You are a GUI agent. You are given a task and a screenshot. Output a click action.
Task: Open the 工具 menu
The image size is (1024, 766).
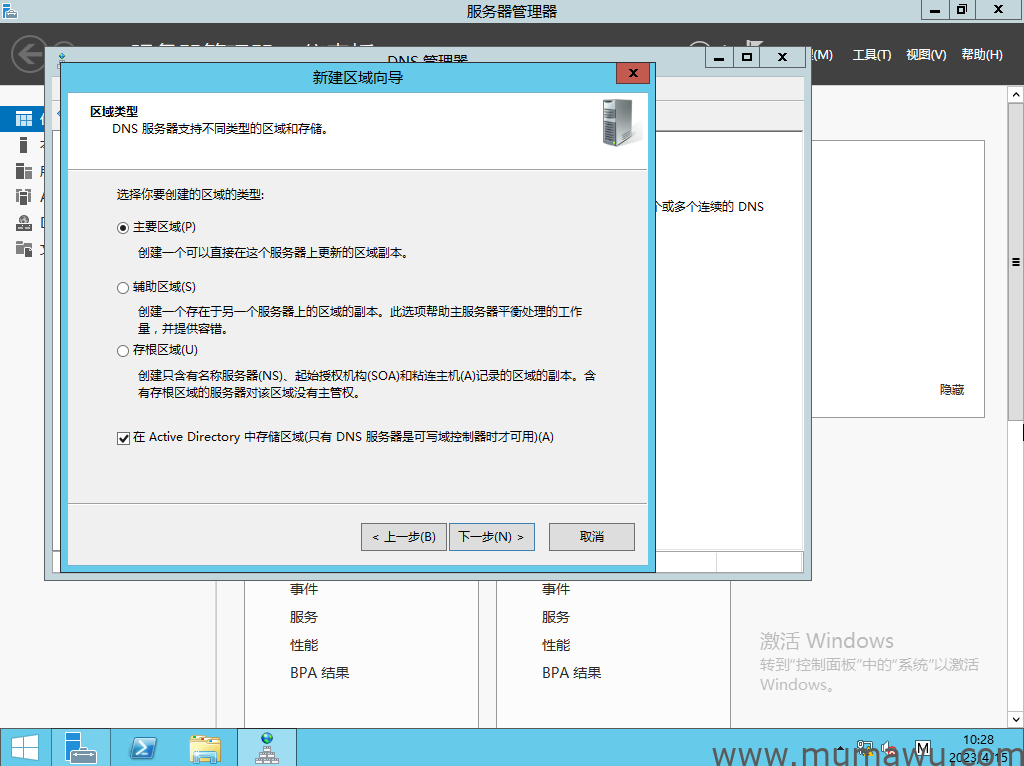click(873, 56)
